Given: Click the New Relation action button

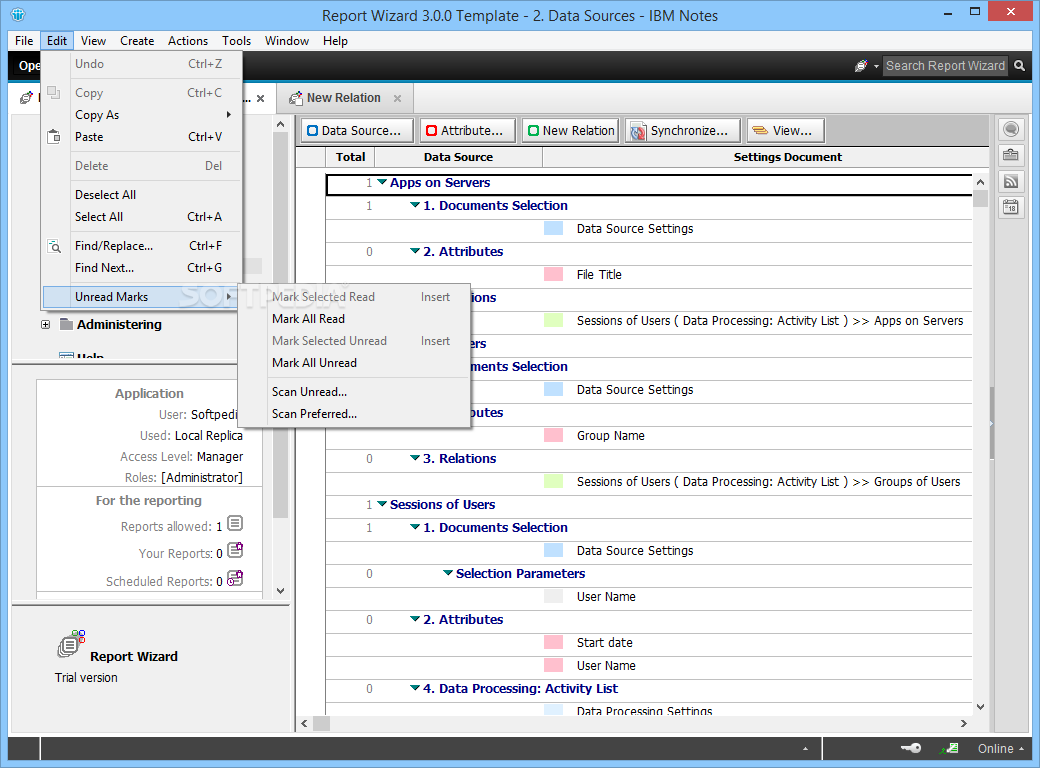Looking at the screenshot, I should click(x=571, y=131).
